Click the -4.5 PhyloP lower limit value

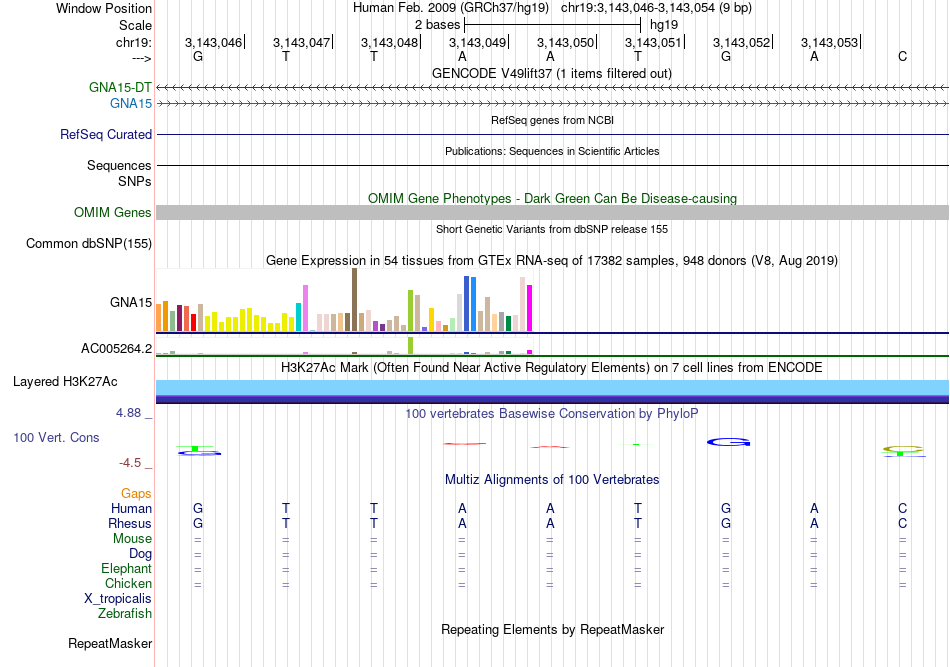(130, 463)
